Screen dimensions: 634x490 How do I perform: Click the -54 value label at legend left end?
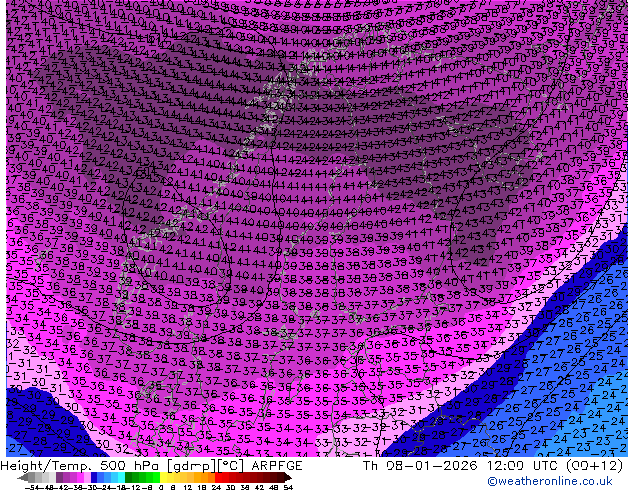point(32,488)
